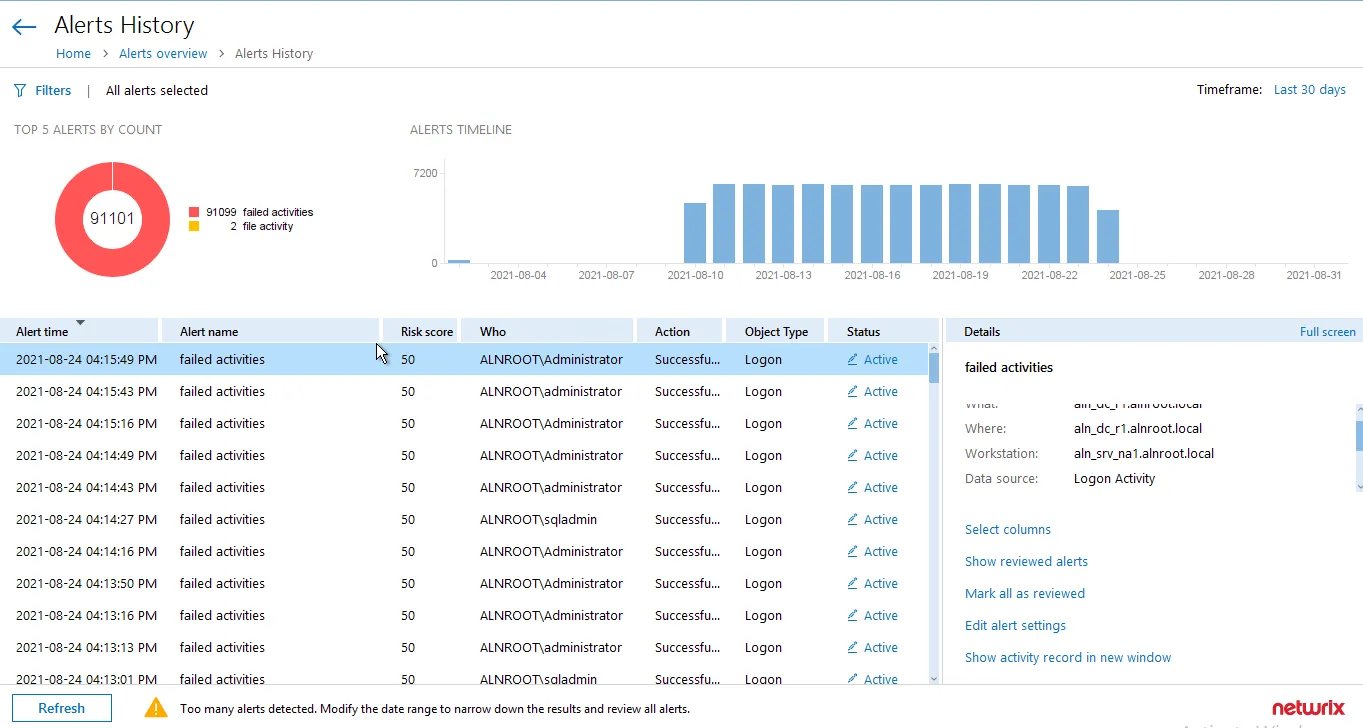Click Show reviewed alerts link
The image size is (1363, 728).
[x=1026, y=561]
